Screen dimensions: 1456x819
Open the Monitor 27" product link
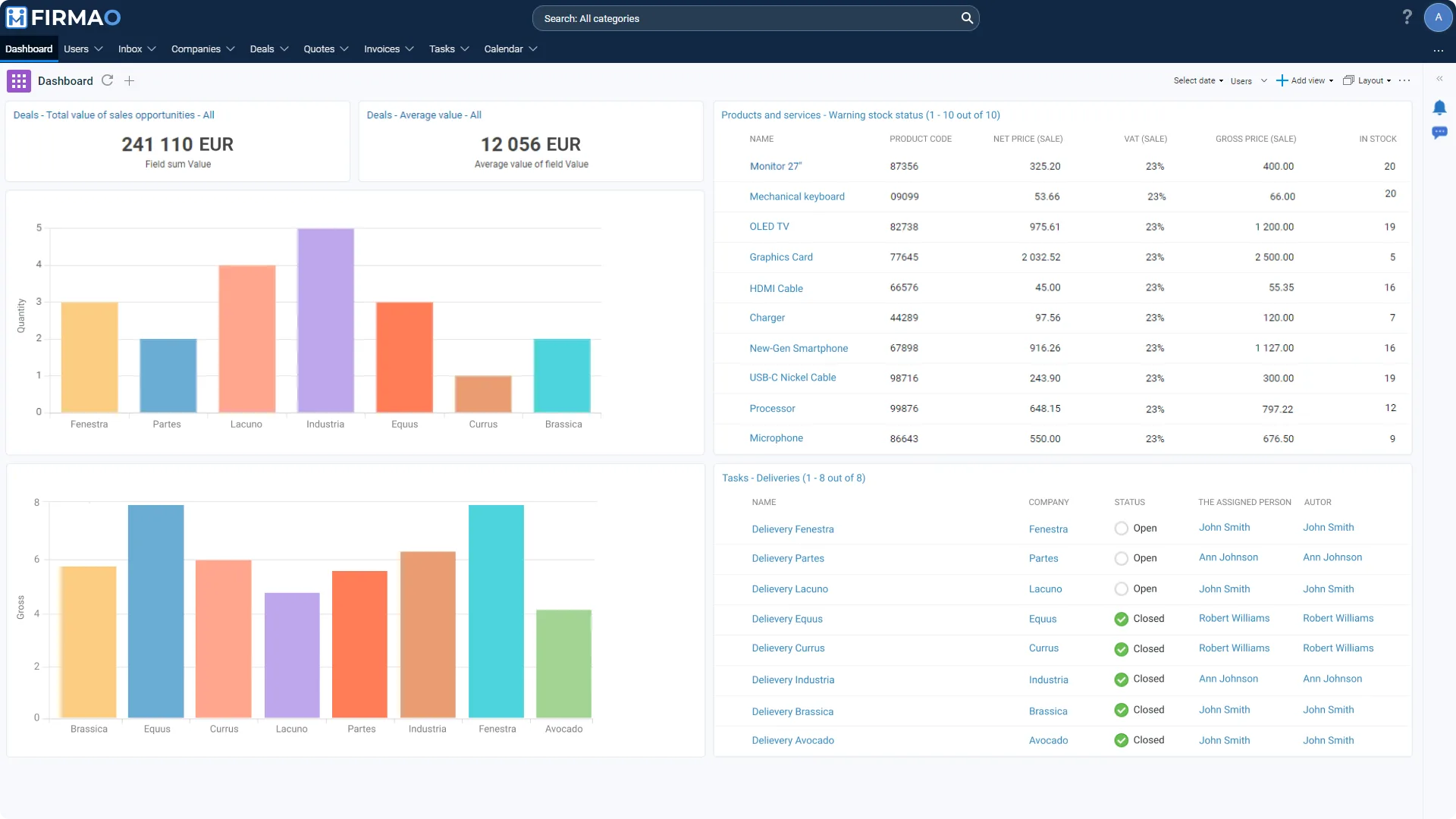click(x=775, y=166)
